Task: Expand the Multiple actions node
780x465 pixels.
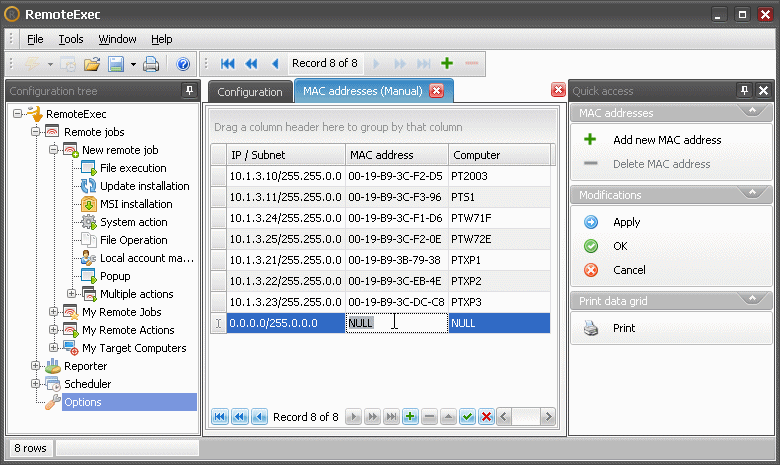Action: (x=71, y=293)
